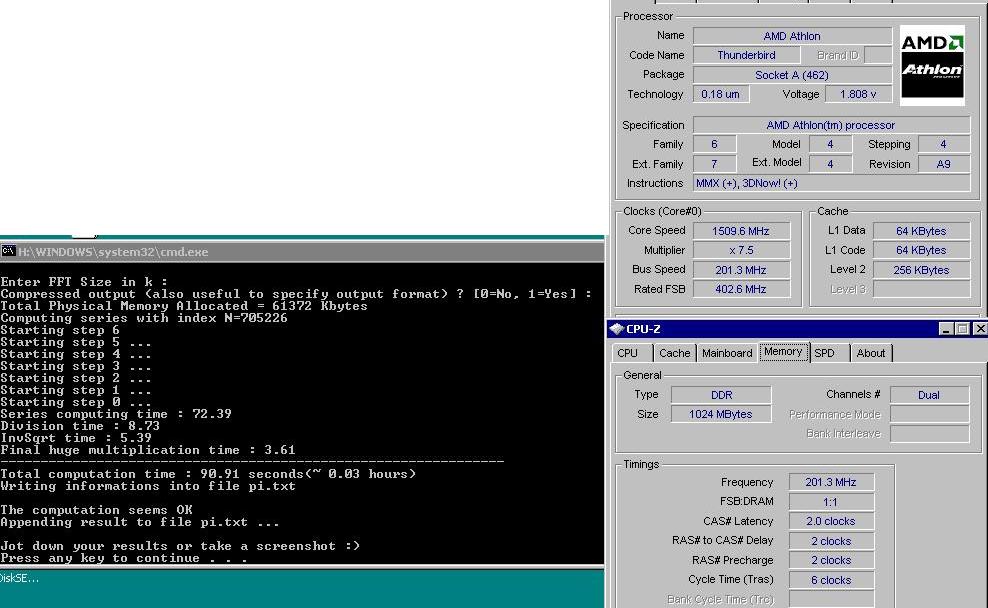The height and width of the screenshot is (608, 988).
Task: Click the CPU-Z title bar icon
Action: coord(617,329)
